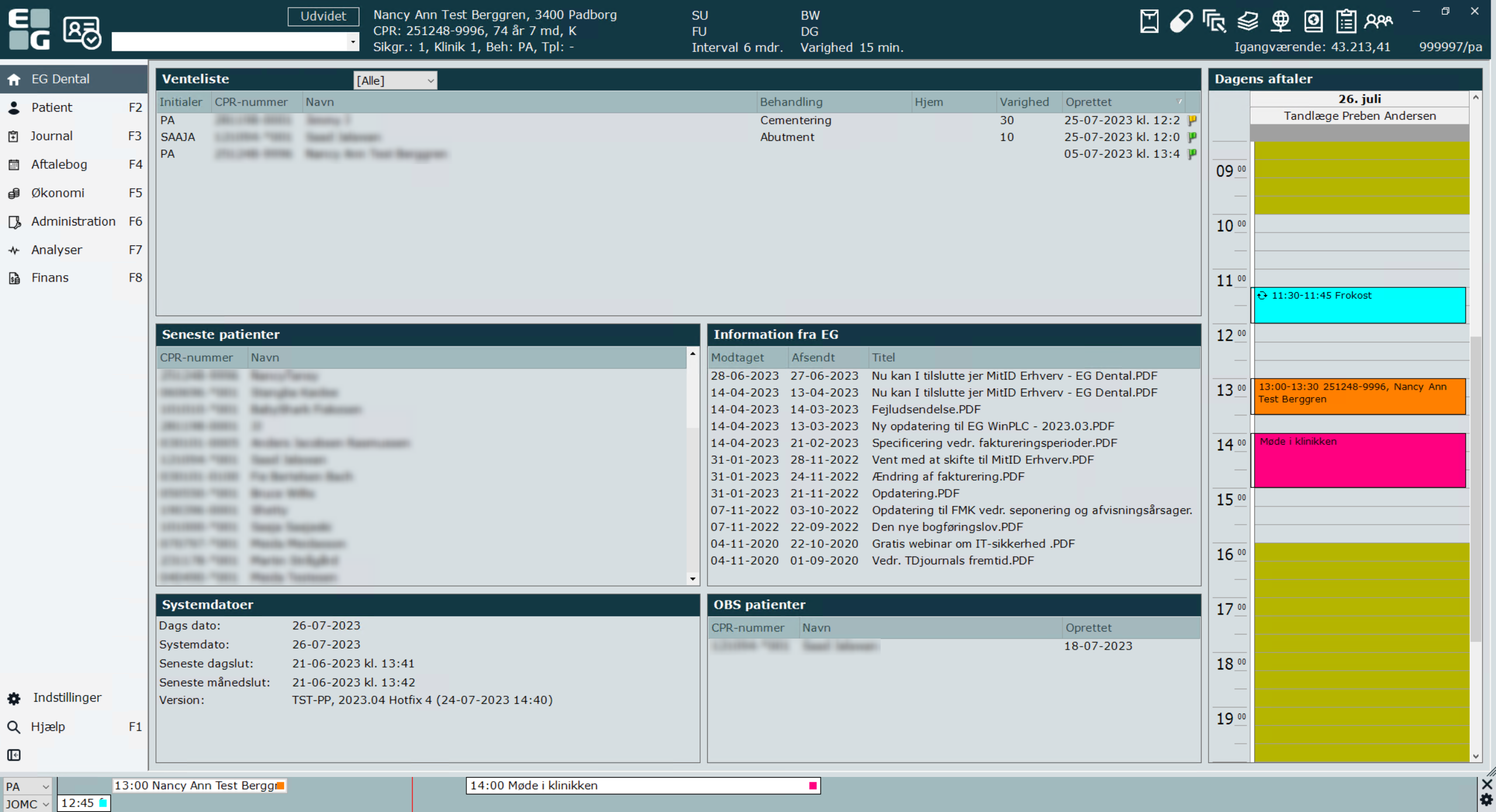This screenshot has height=812, width=1496.
Task: Open bottom bar settings with the gear icon
Action: click(1487, 800)
